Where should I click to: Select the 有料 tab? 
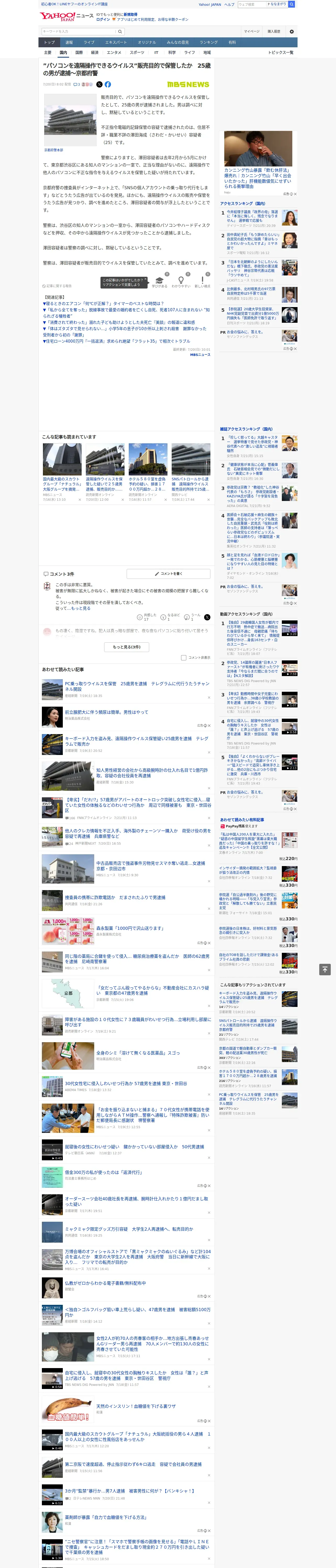point(232,42)
